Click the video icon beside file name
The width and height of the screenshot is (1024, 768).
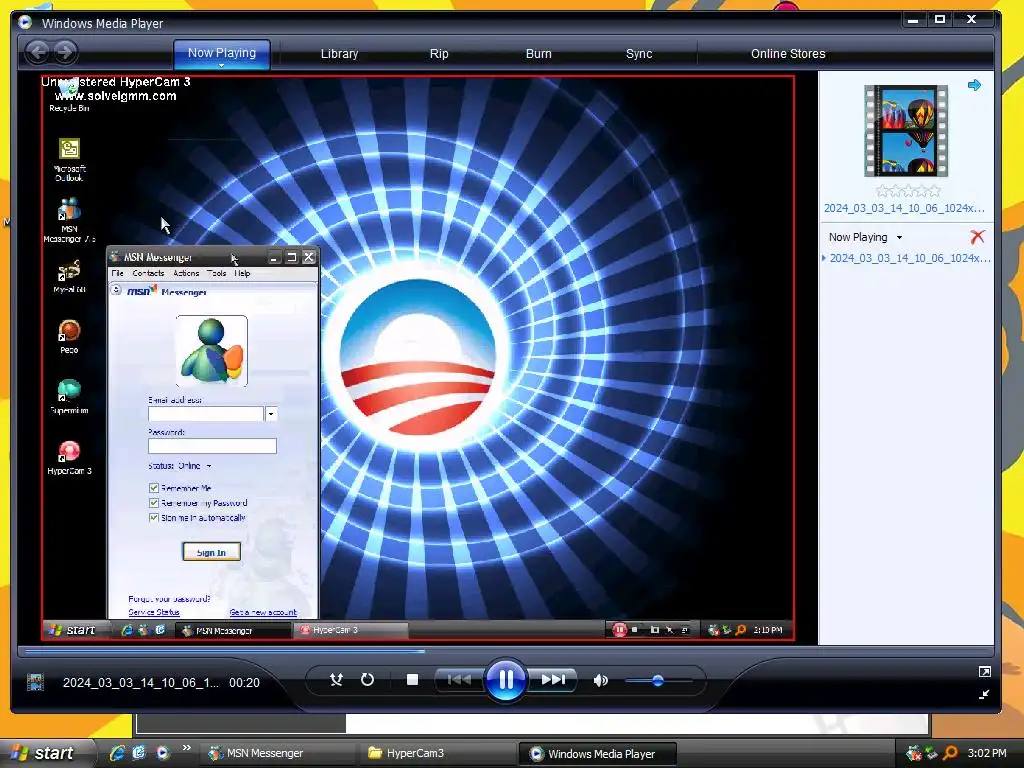coord(35,682)
